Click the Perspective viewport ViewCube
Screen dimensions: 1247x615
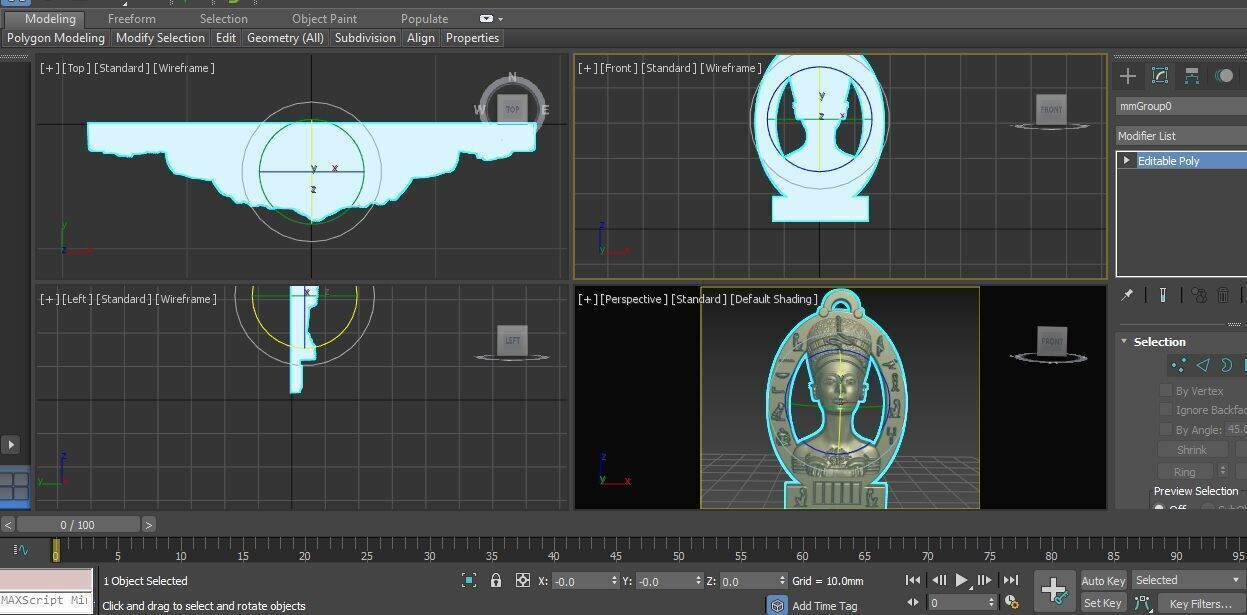1051,340
